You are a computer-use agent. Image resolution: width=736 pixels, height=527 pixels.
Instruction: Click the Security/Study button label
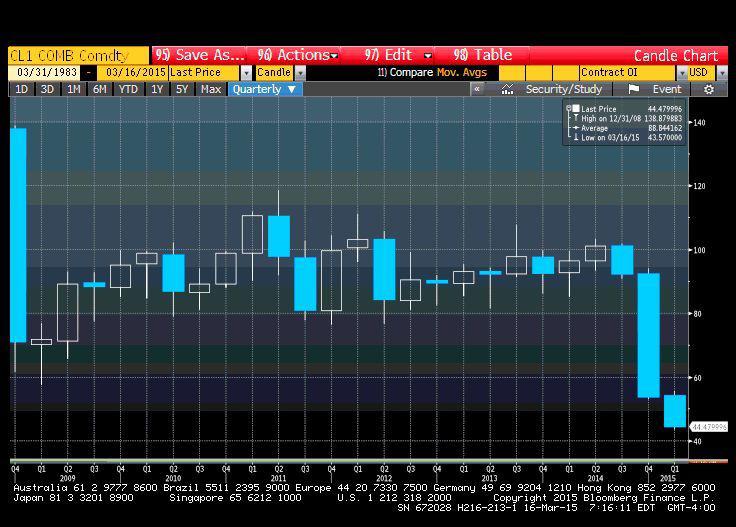point(564,89)
